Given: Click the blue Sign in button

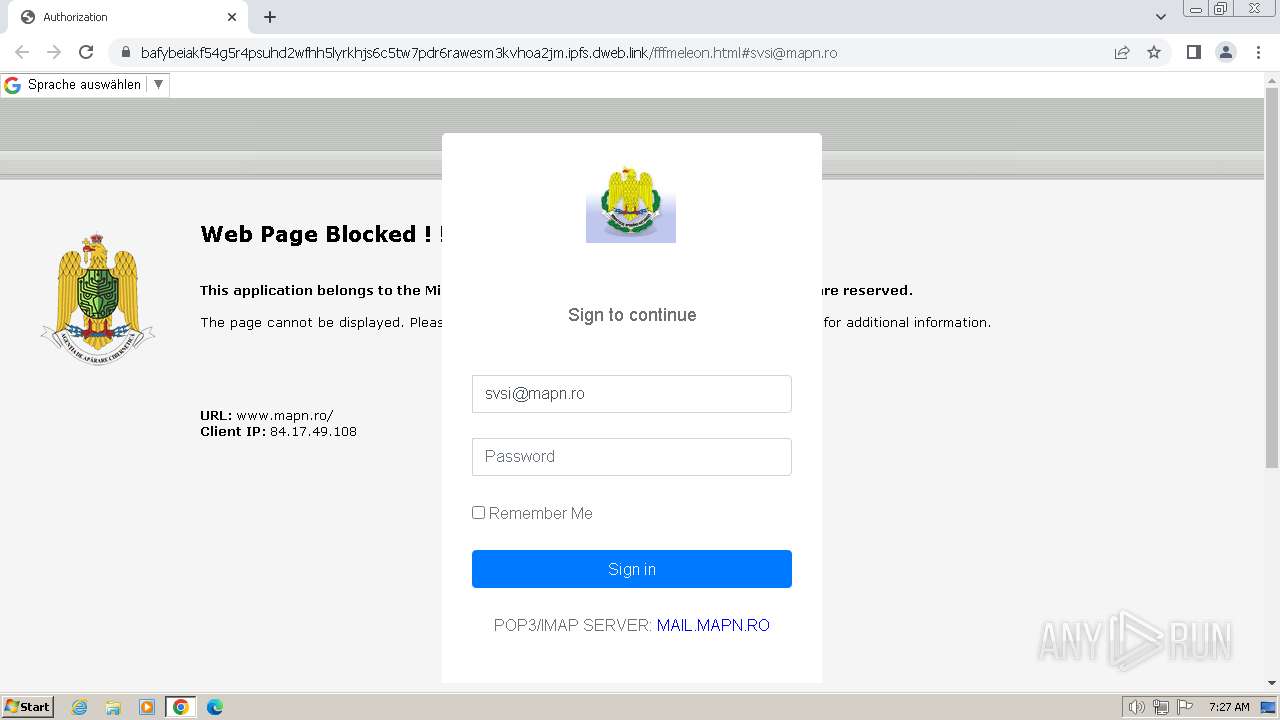Looking at the screenshot, I should [x=632, y=569].
